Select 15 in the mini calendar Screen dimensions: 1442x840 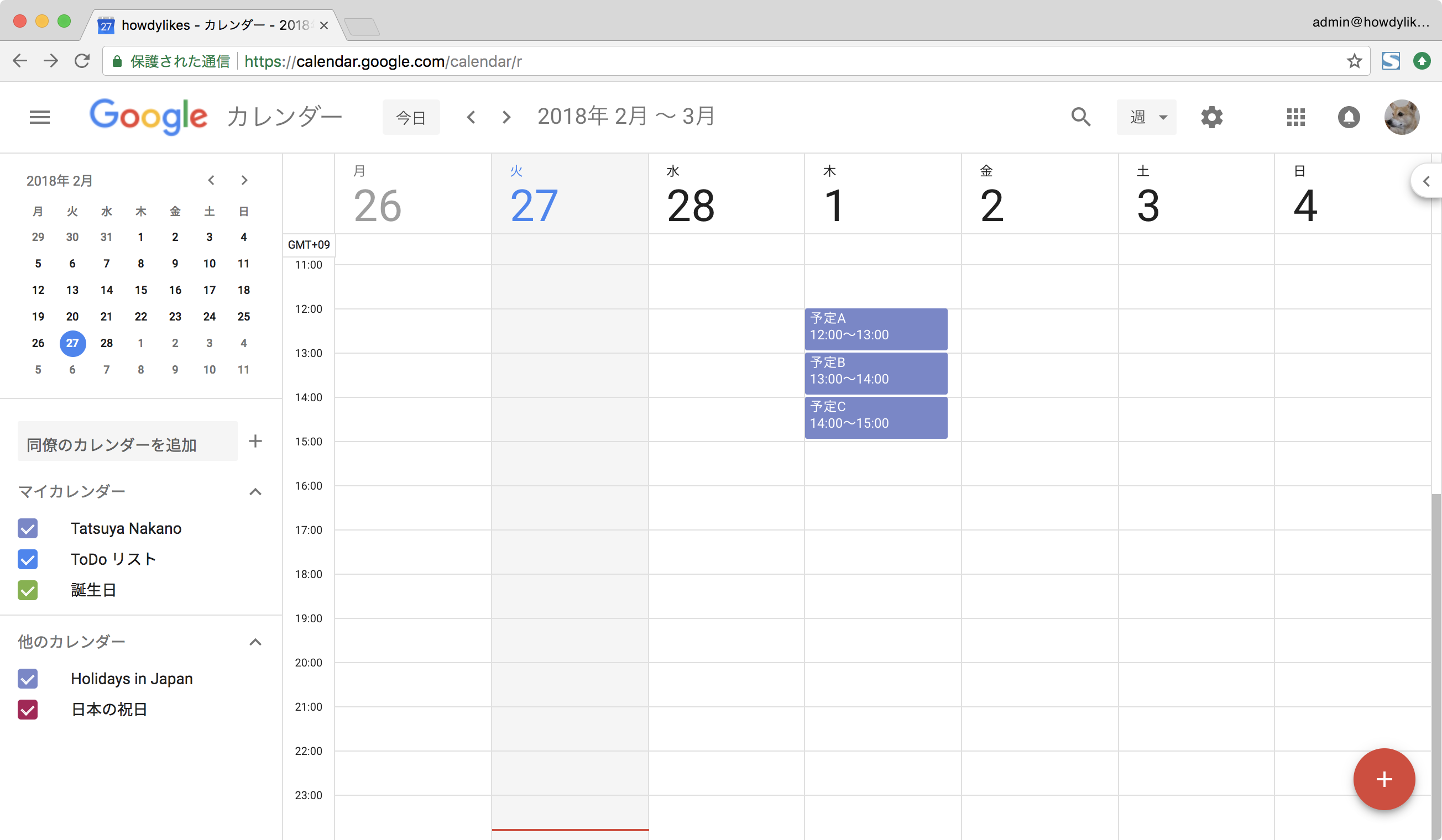click(x=141, y=290)
